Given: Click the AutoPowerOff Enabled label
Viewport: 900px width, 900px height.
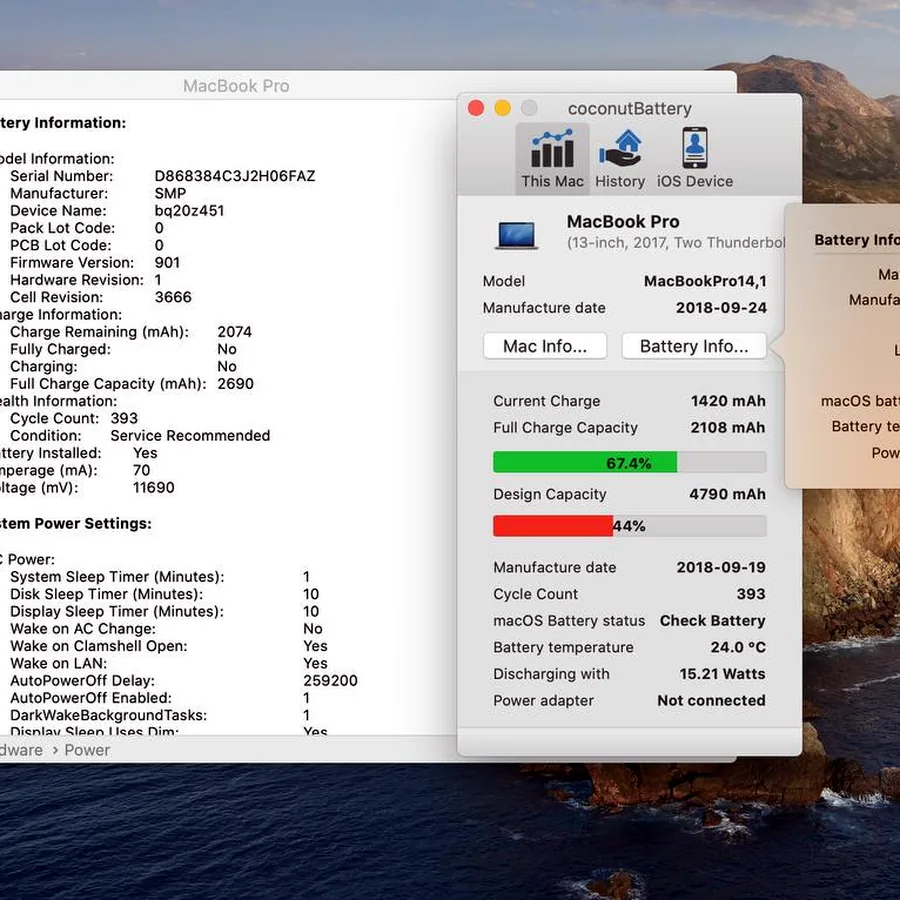Looking at the screenshot, I should tap(91, 698).
